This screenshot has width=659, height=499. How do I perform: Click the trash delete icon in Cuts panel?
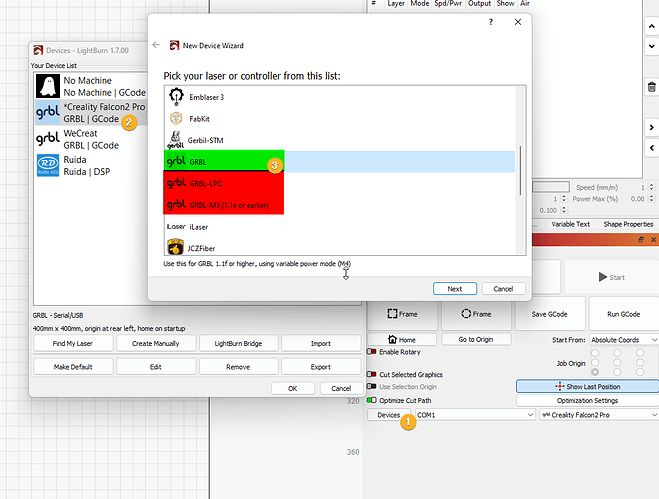(x=651, y=87)
